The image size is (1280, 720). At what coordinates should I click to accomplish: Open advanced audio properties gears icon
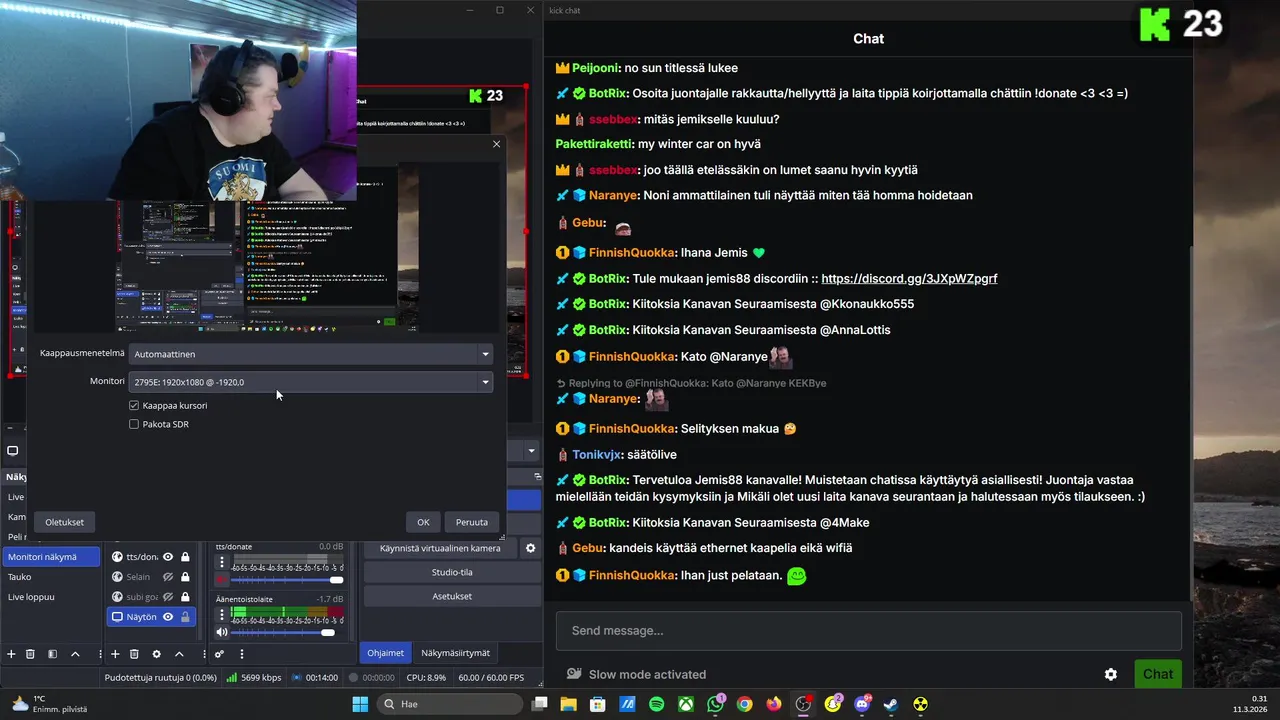(x=220, y=654)
